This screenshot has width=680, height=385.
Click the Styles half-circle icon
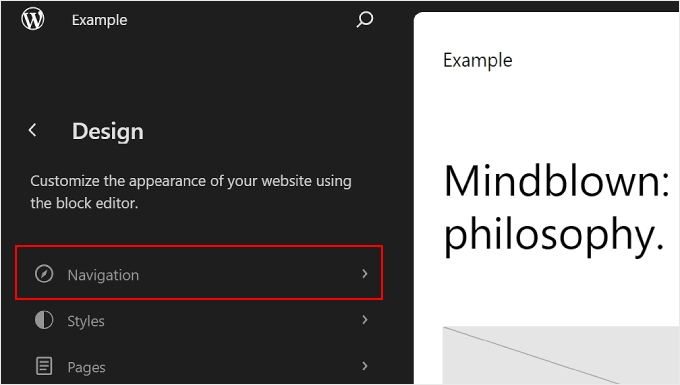click(44, 320)
